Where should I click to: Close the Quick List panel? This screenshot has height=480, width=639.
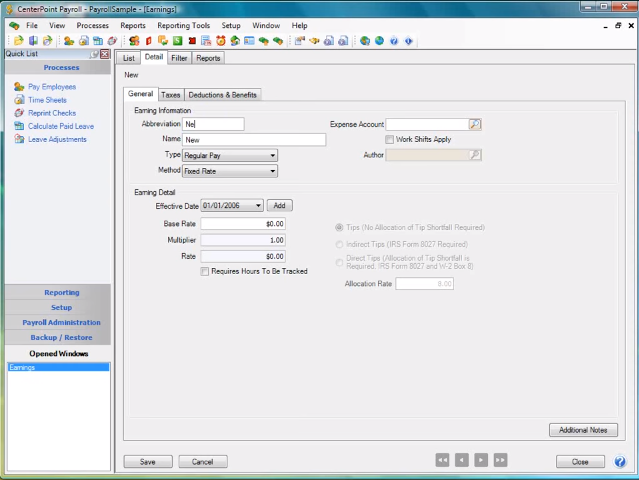coord(105,54)
